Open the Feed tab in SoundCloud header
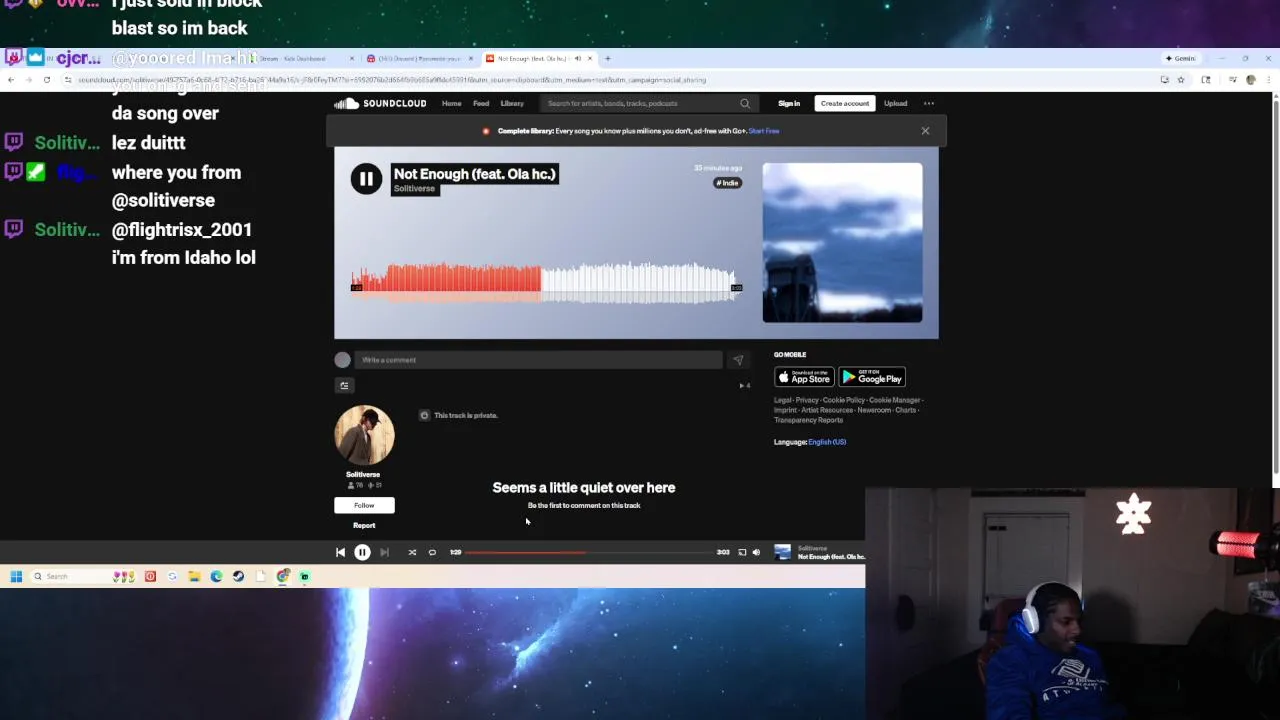The width and height of the screenshot is (1280, 720). (481, 103)
